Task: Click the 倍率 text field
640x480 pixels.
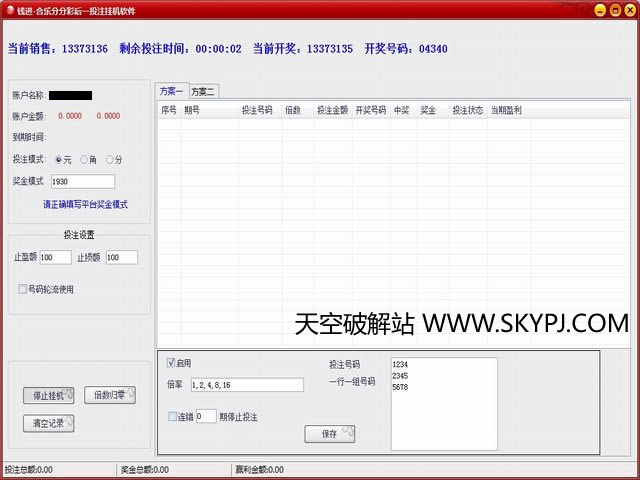Action: click(x=246, y=385)
